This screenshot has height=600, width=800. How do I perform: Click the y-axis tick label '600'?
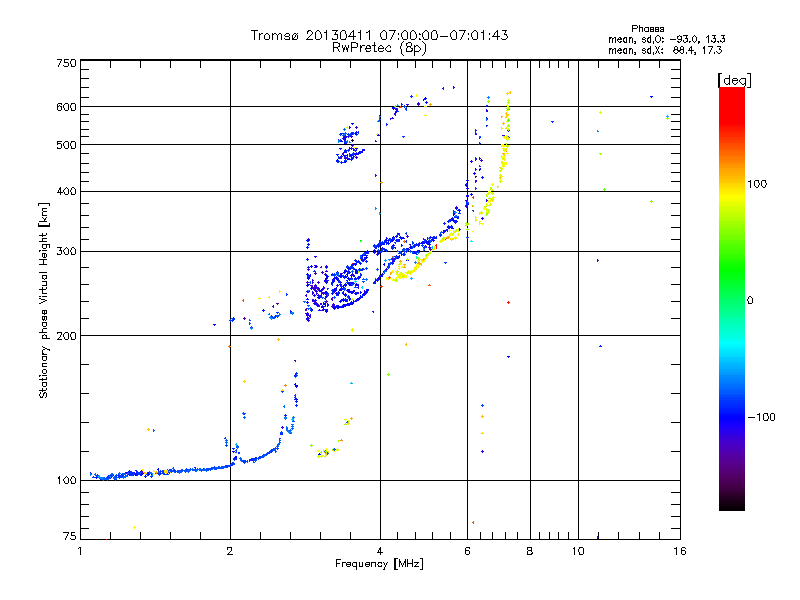66,107
